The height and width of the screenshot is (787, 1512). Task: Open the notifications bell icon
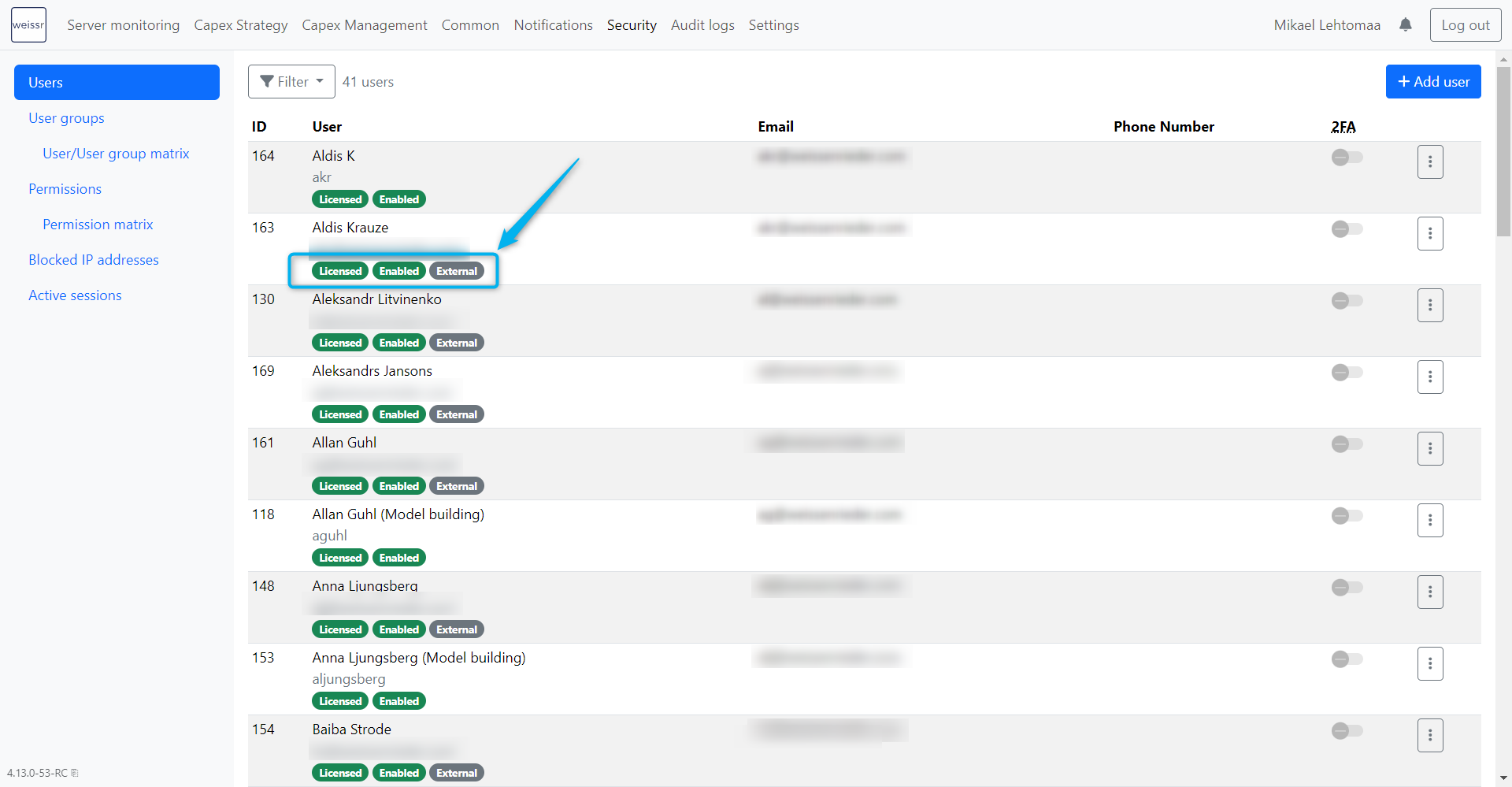click(1406, 24)
